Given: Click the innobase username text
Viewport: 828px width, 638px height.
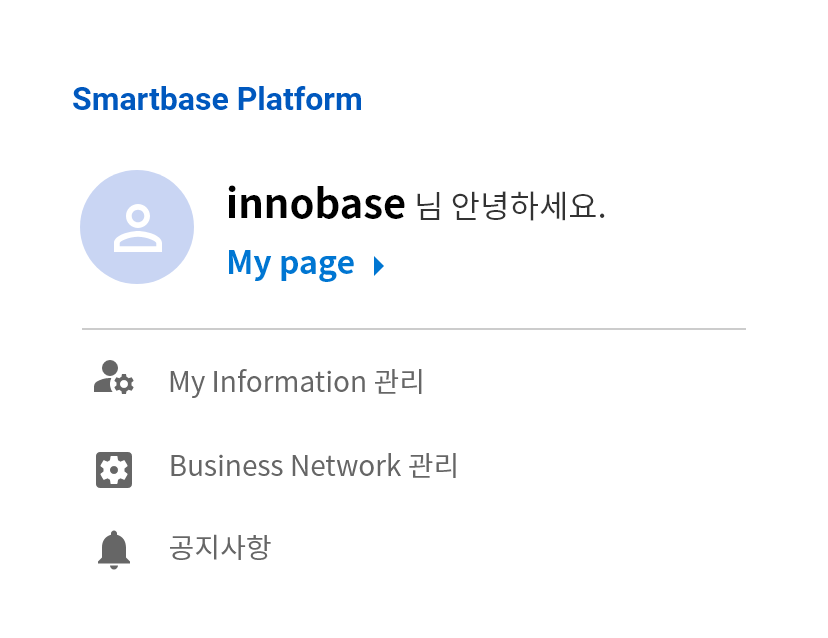Looking at the screenshot, I should (x=316, y=203).
